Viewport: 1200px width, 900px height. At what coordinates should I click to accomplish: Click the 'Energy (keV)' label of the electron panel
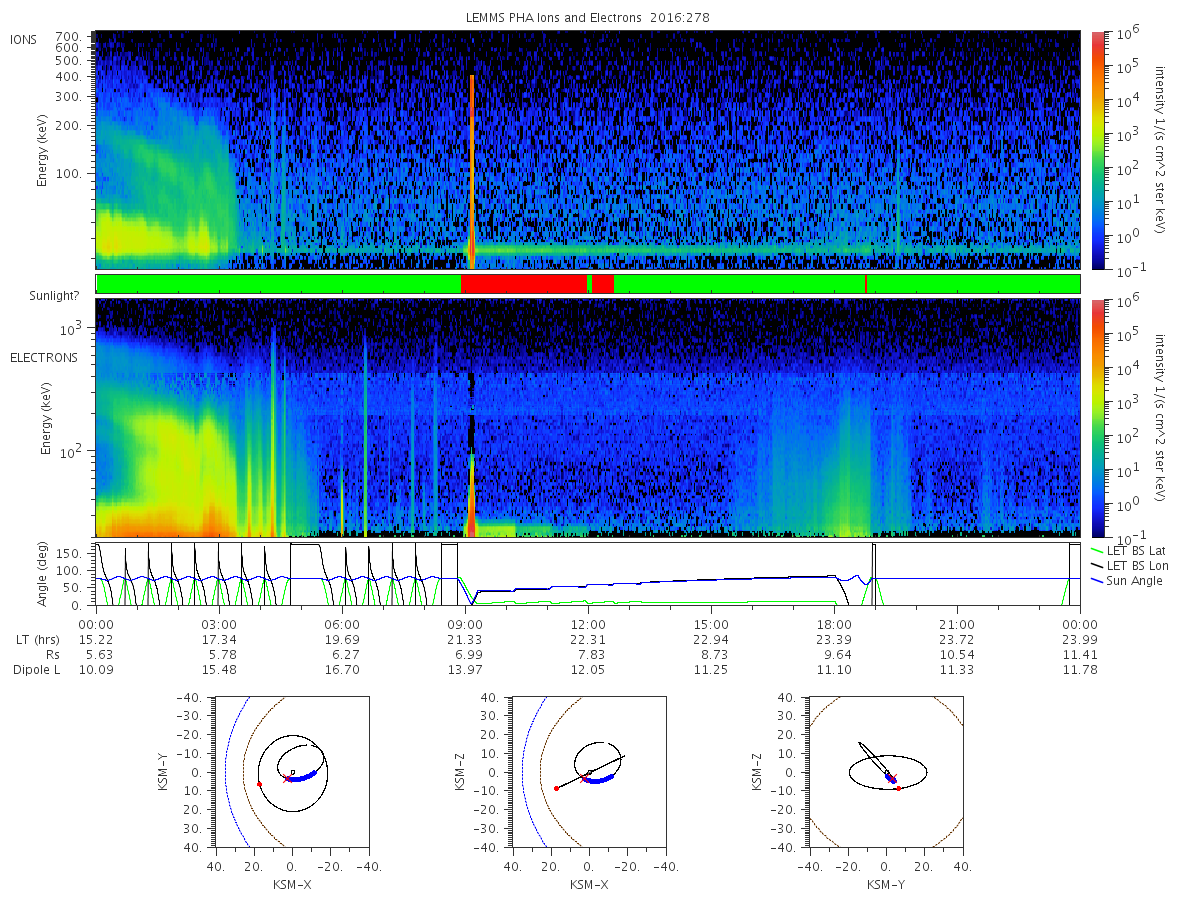click(x=45, y=418)
